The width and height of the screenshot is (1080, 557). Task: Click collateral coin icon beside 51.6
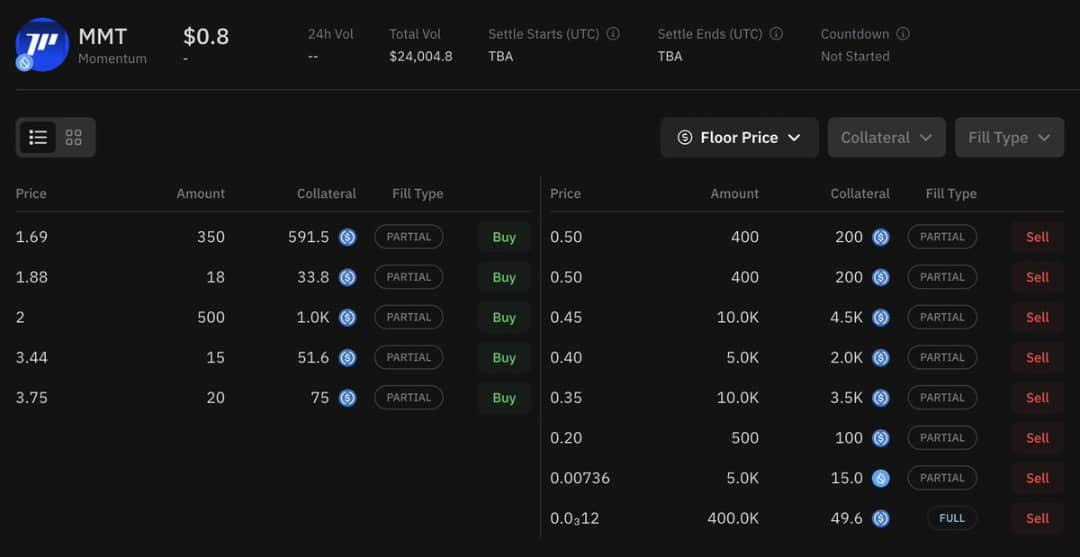click(347, 357)
